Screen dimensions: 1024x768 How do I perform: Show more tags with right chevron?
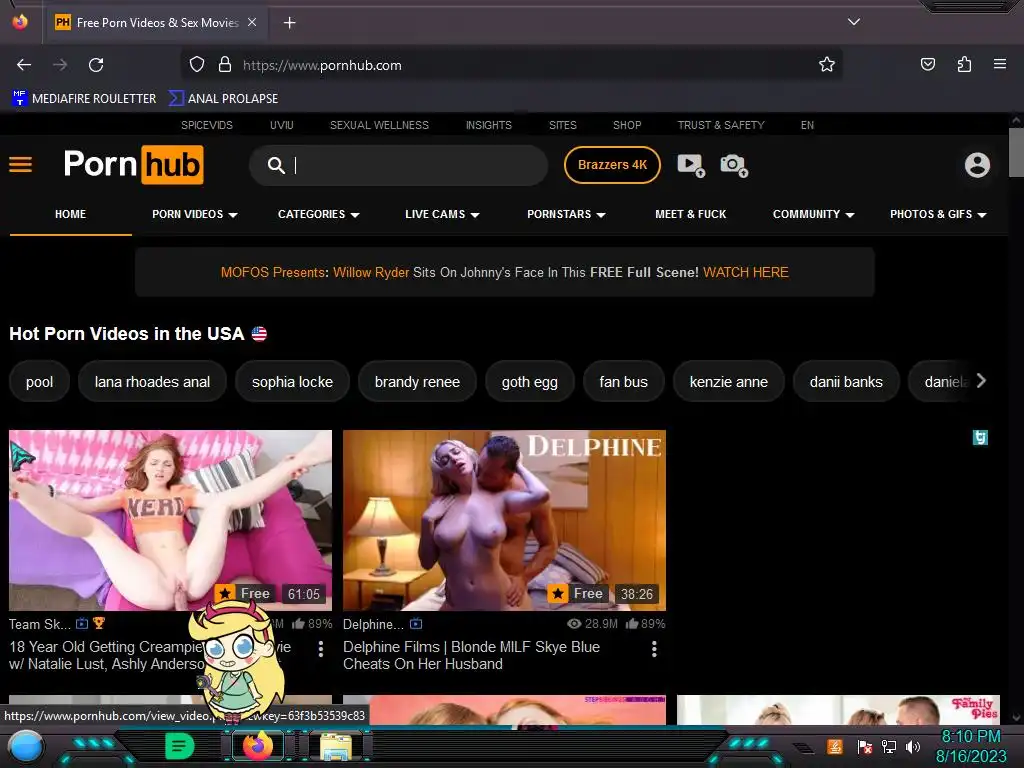tap(981, 381)
